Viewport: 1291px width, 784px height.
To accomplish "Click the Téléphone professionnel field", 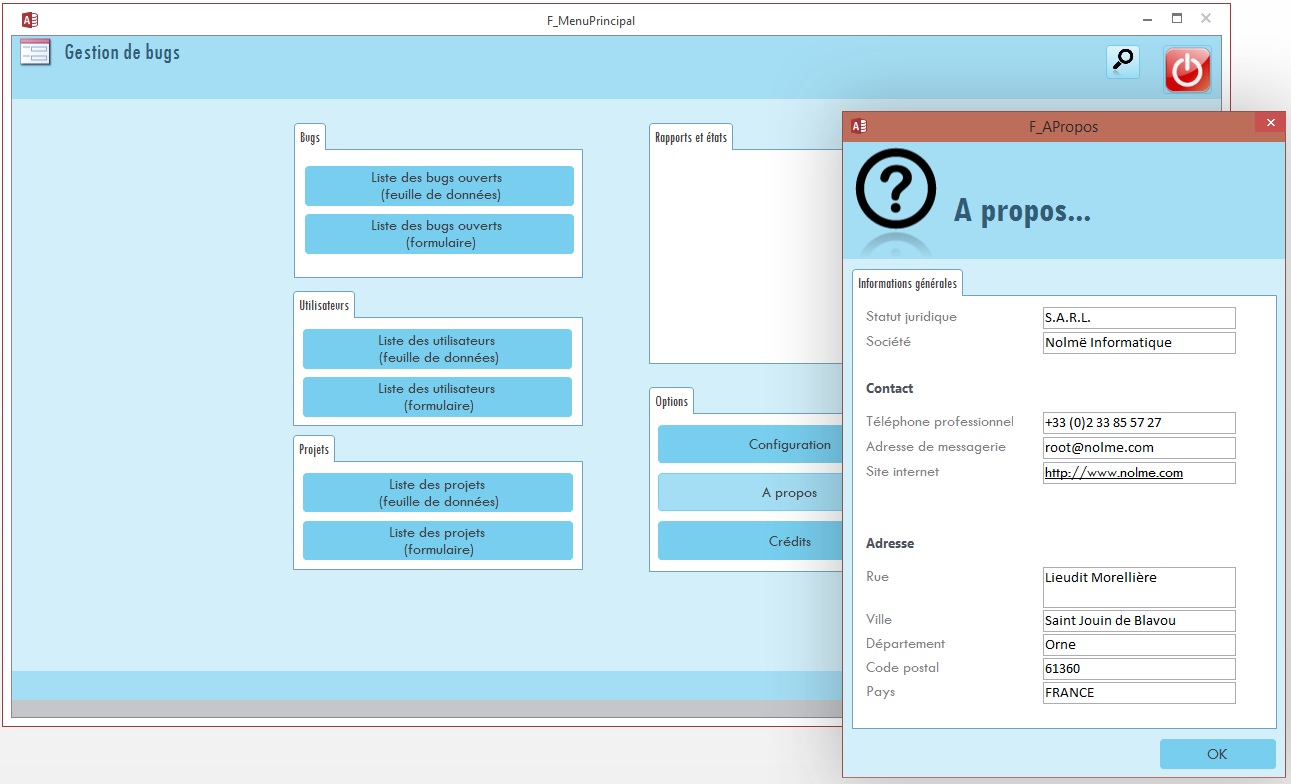I will (x=1139, y=423).
